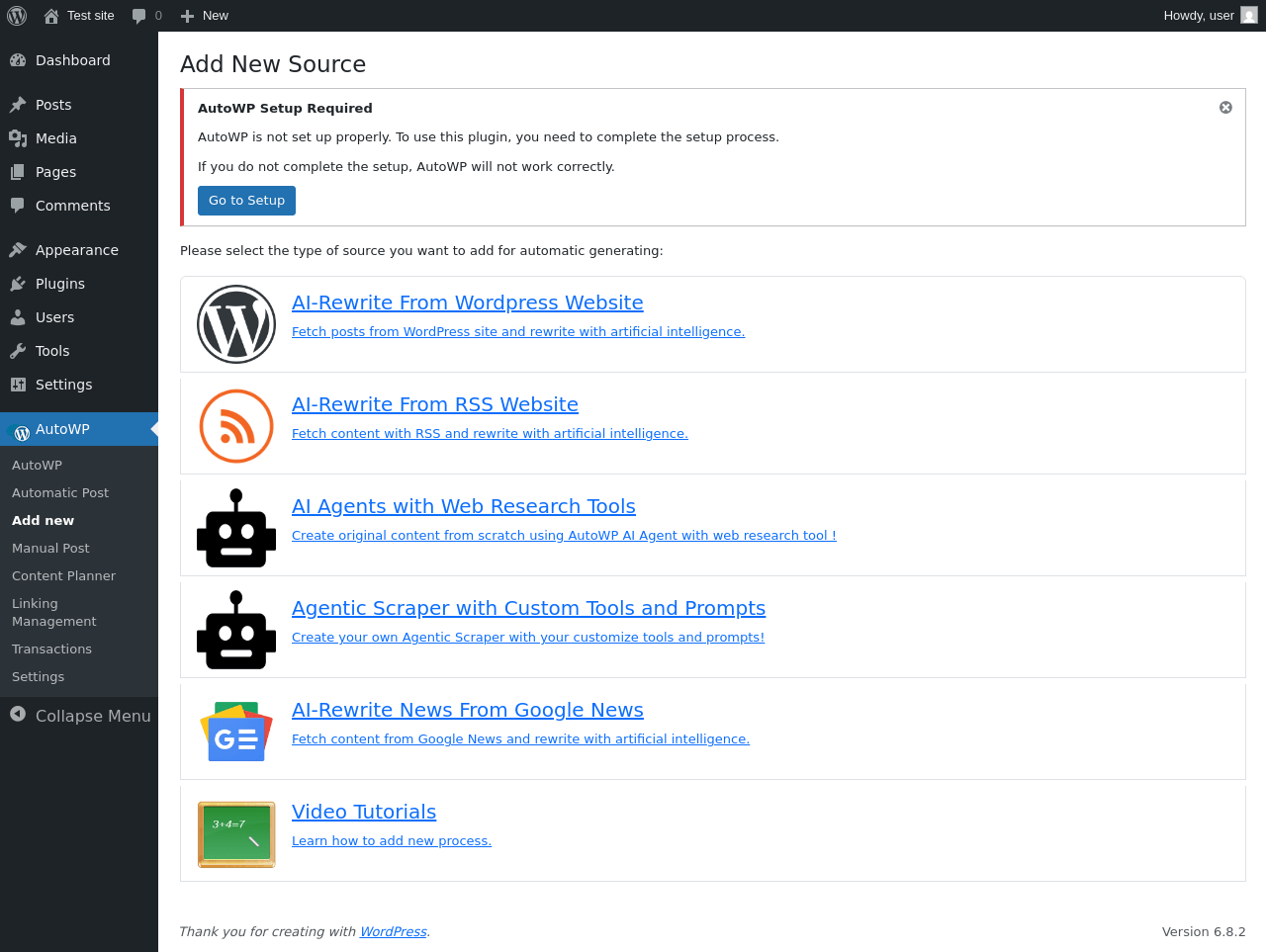Open the WordPress logo admin menu
Image resolution: width=1266 pixels, height=952 pixels.
[x=17, y=16]
